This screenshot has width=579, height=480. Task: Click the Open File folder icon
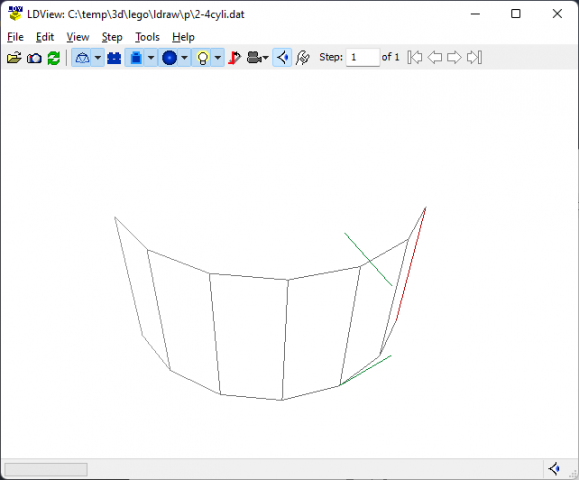[x=14, y=58]
